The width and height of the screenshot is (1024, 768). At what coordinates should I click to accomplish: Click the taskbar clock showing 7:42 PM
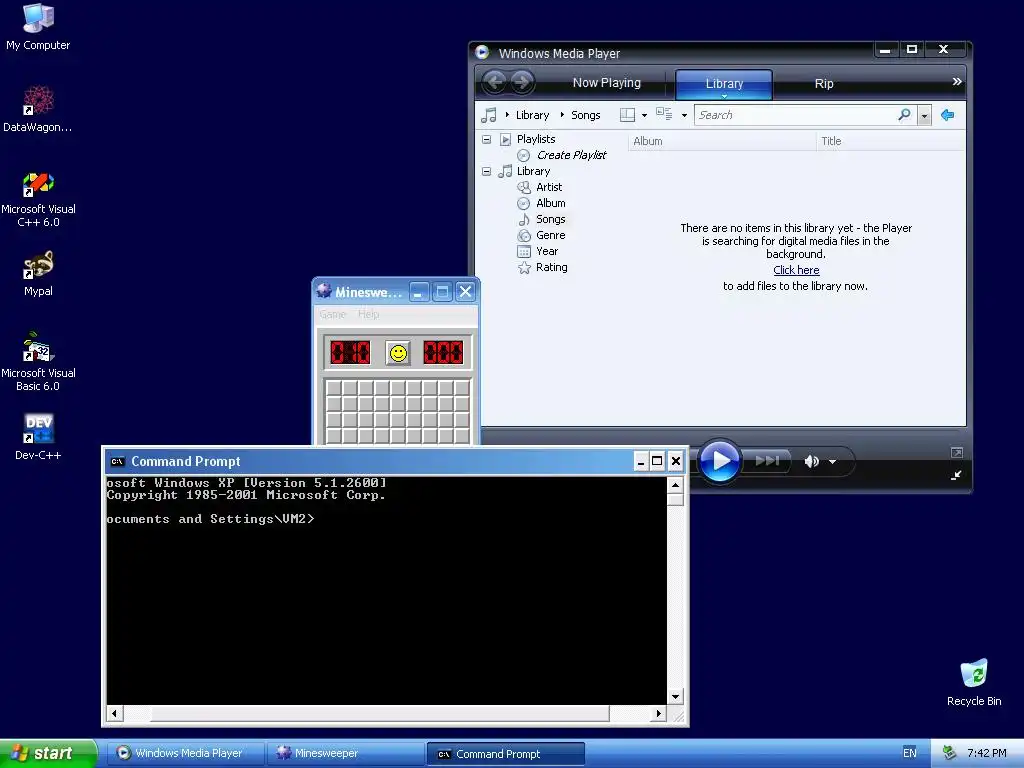986,753
